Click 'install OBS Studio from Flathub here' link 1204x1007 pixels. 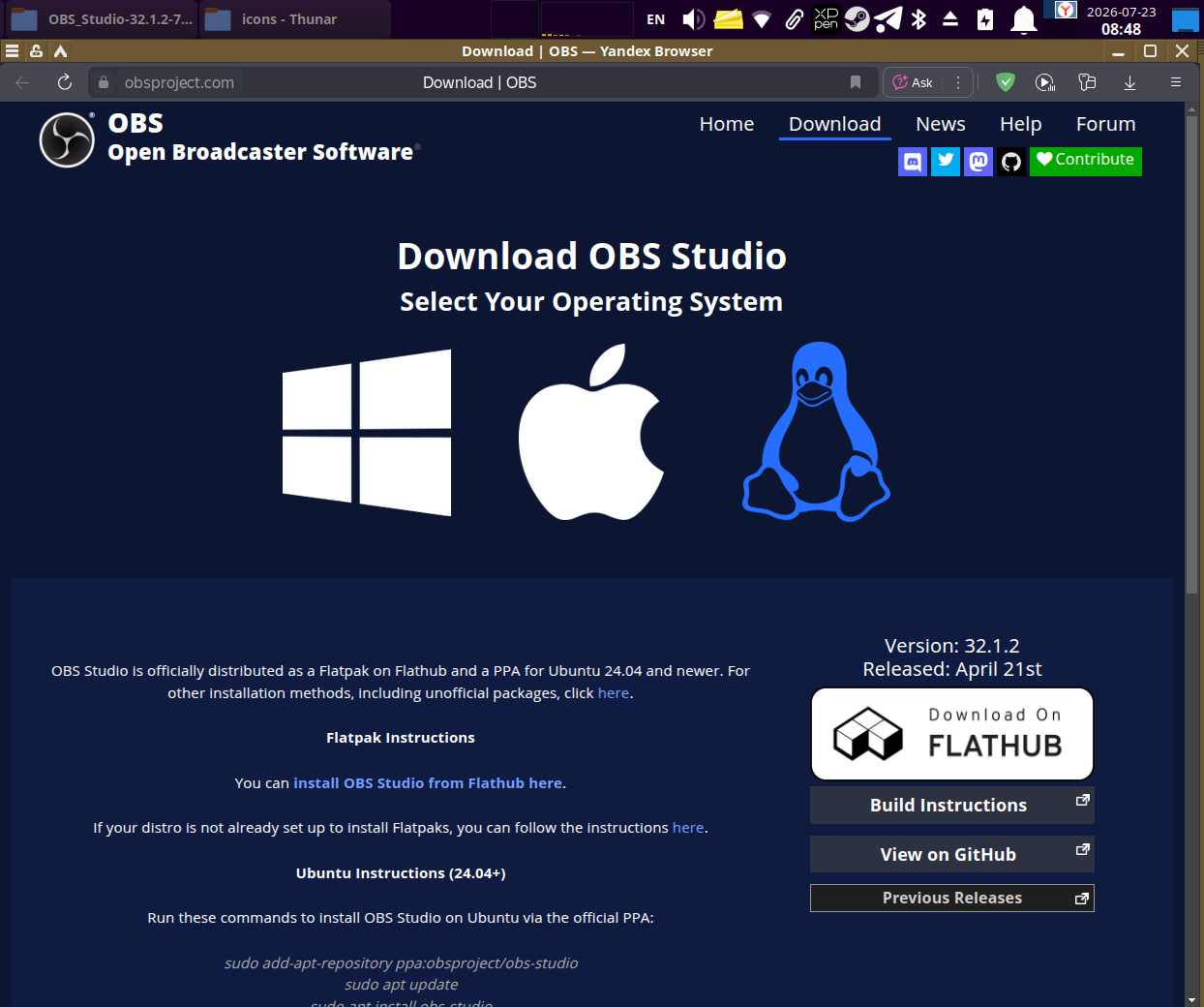click(428, 782)
